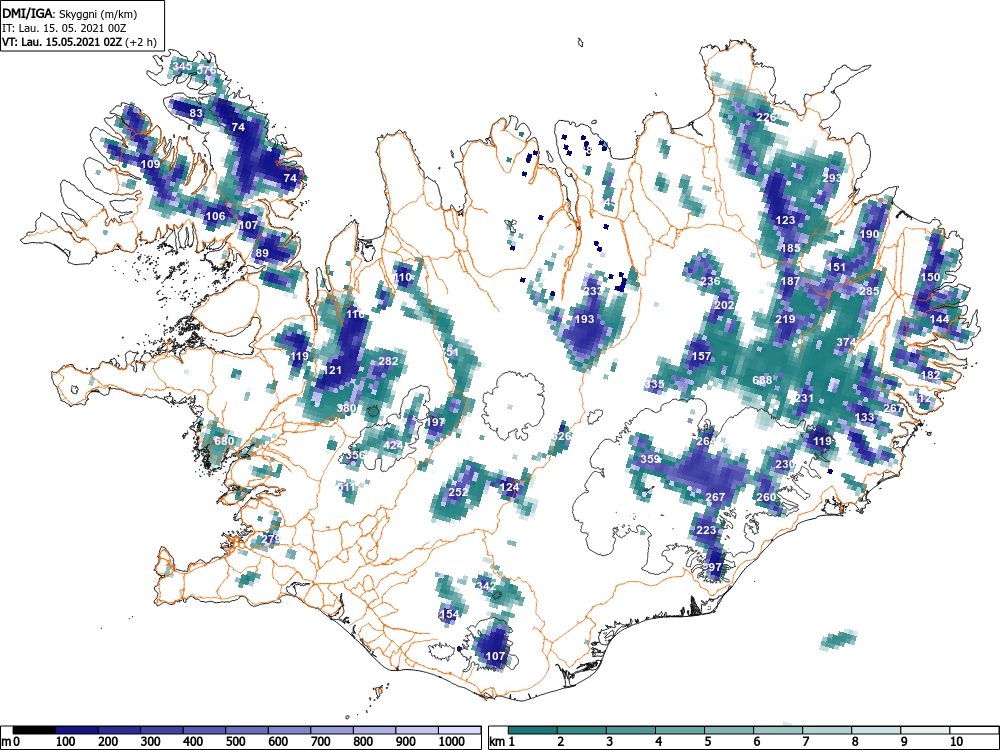The height and width of the screenshot is (750, 1000).
Task: Click the '123' visibility value
Action: pyautogui.click(x=785, y=220)
